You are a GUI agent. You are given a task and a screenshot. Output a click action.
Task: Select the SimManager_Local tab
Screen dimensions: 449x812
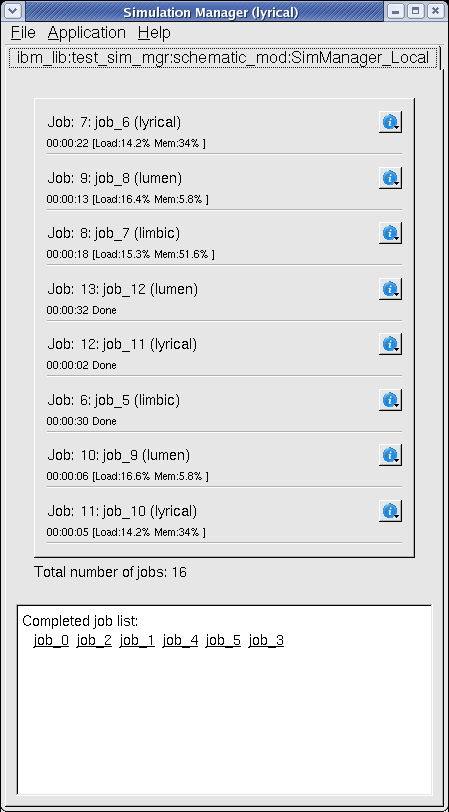tap(223, 57)
